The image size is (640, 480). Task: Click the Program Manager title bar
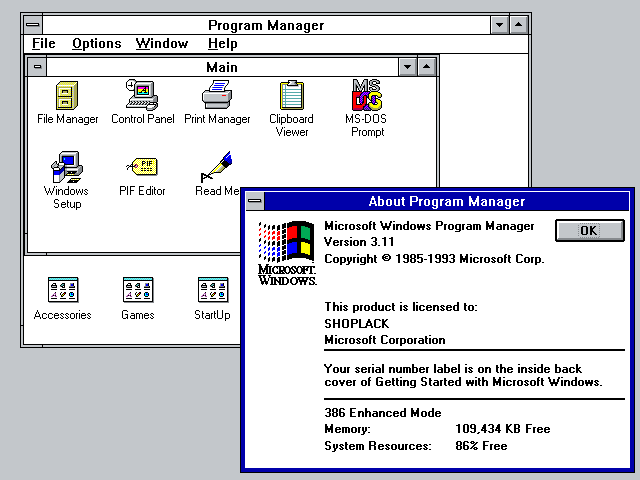click(x=266, y=25)
